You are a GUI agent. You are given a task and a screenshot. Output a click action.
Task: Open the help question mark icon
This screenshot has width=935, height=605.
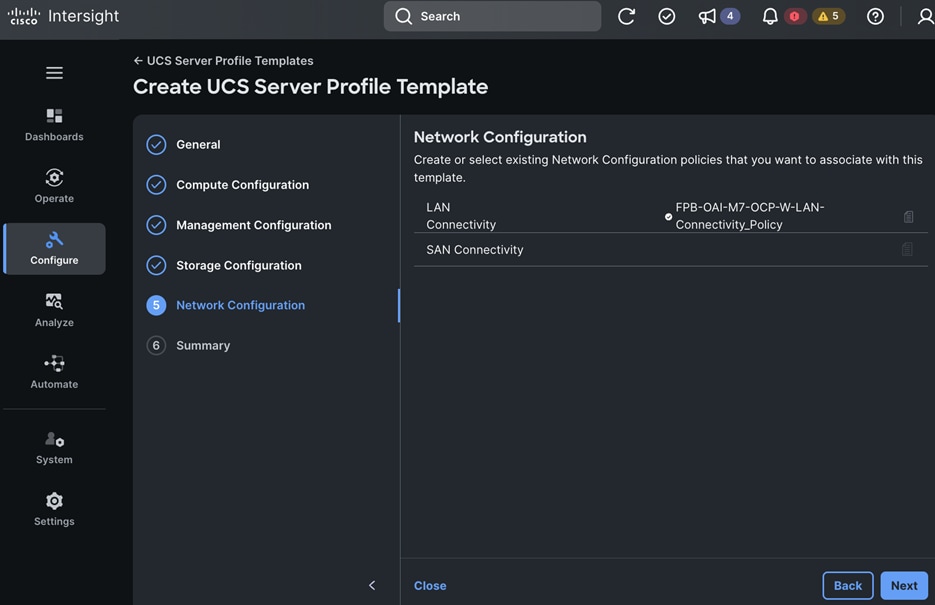(875, 16)
